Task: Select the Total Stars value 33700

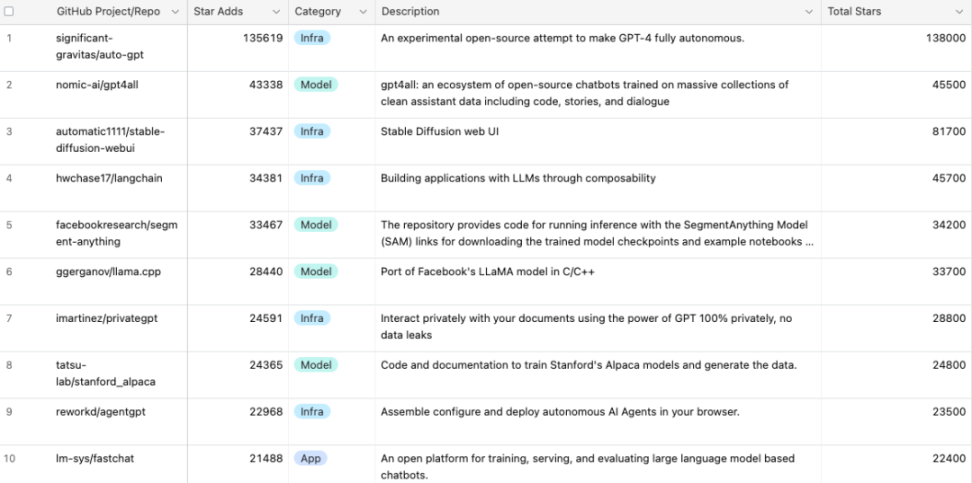Action: pos(948,272)
